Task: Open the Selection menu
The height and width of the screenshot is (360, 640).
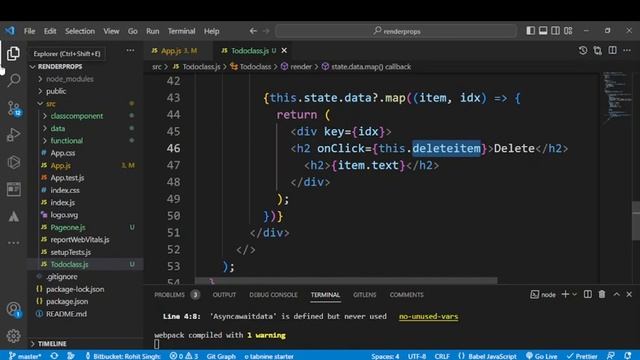Action: [x=80, y=31]
